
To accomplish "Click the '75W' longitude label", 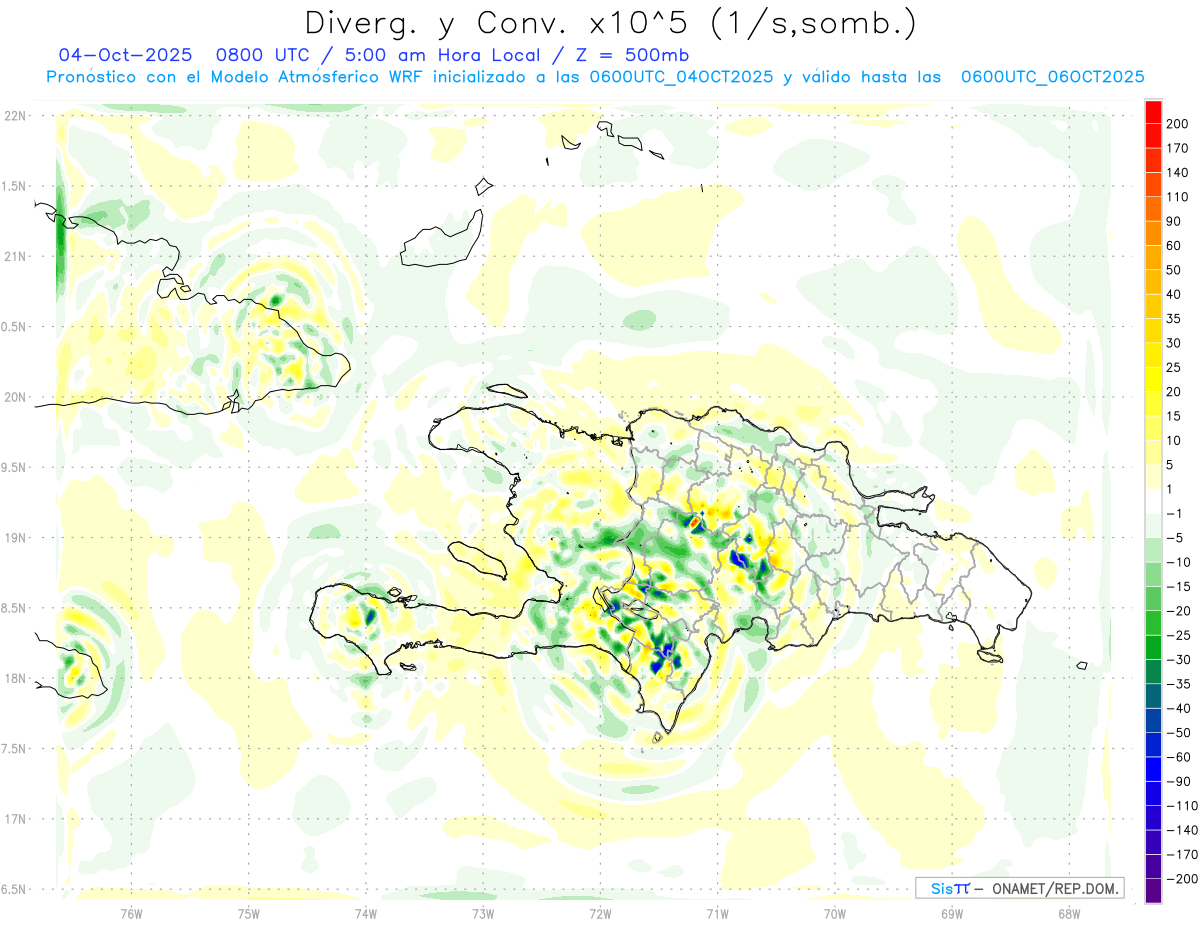I will pyautogui.click(x=248, y=912).
